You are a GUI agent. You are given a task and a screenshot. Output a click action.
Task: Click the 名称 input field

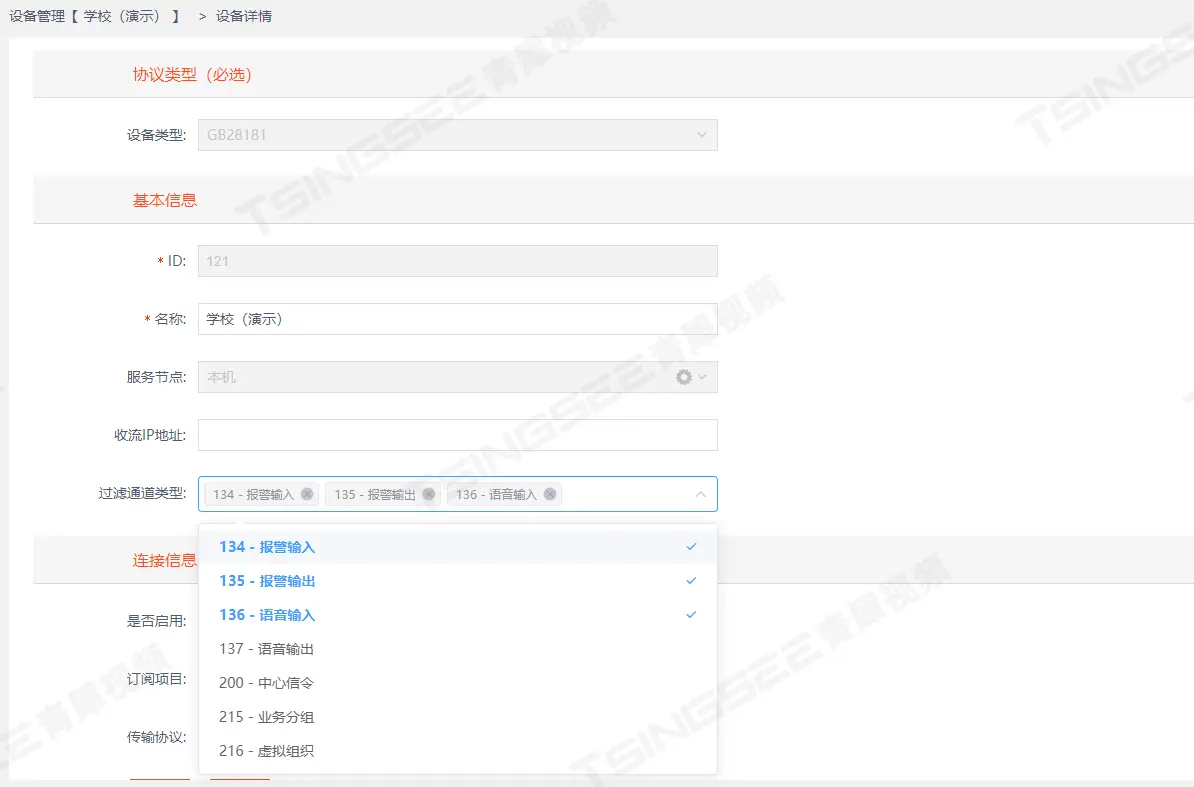(x=458, y=319)
